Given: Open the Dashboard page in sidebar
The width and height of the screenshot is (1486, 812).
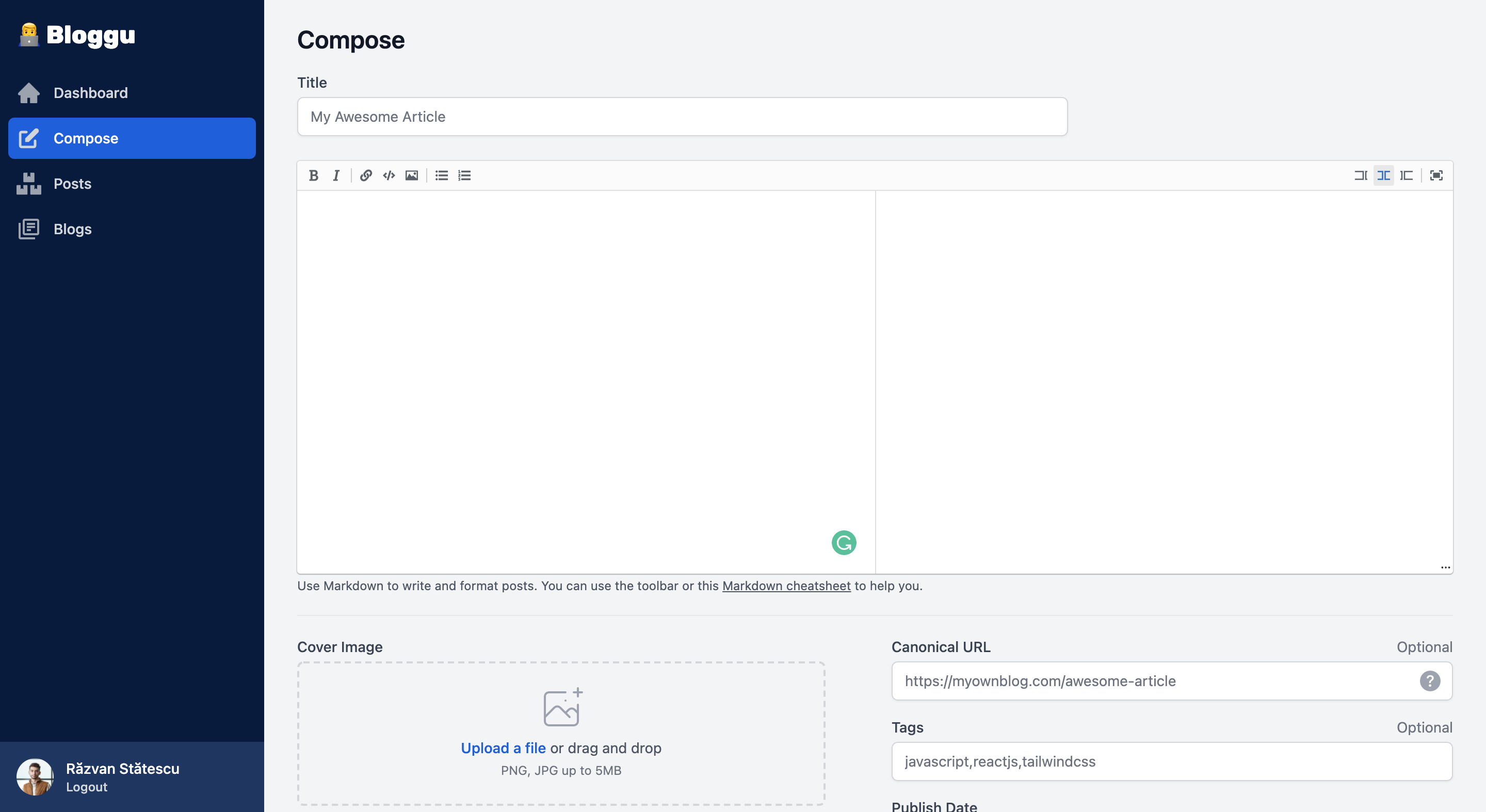Looking at the screenshot, I should [90, 93].
